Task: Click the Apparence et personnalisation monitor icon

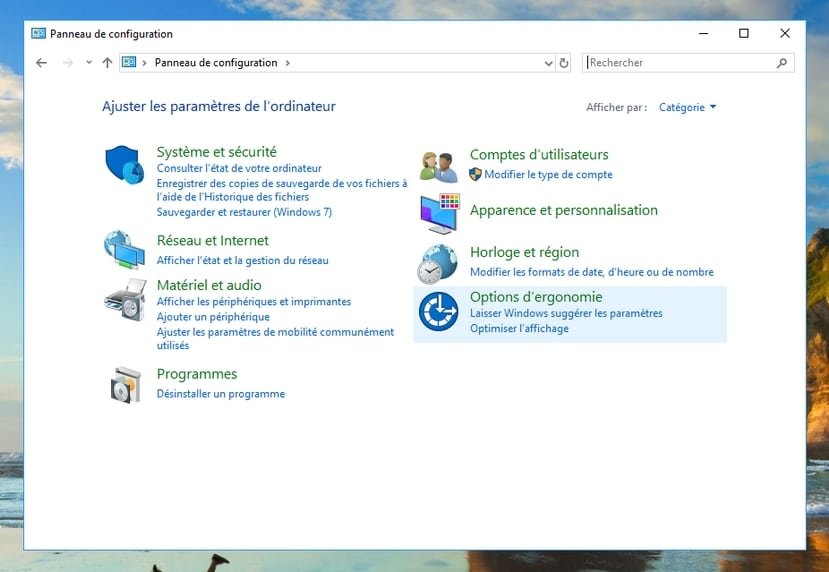Action: click(440, 214)
